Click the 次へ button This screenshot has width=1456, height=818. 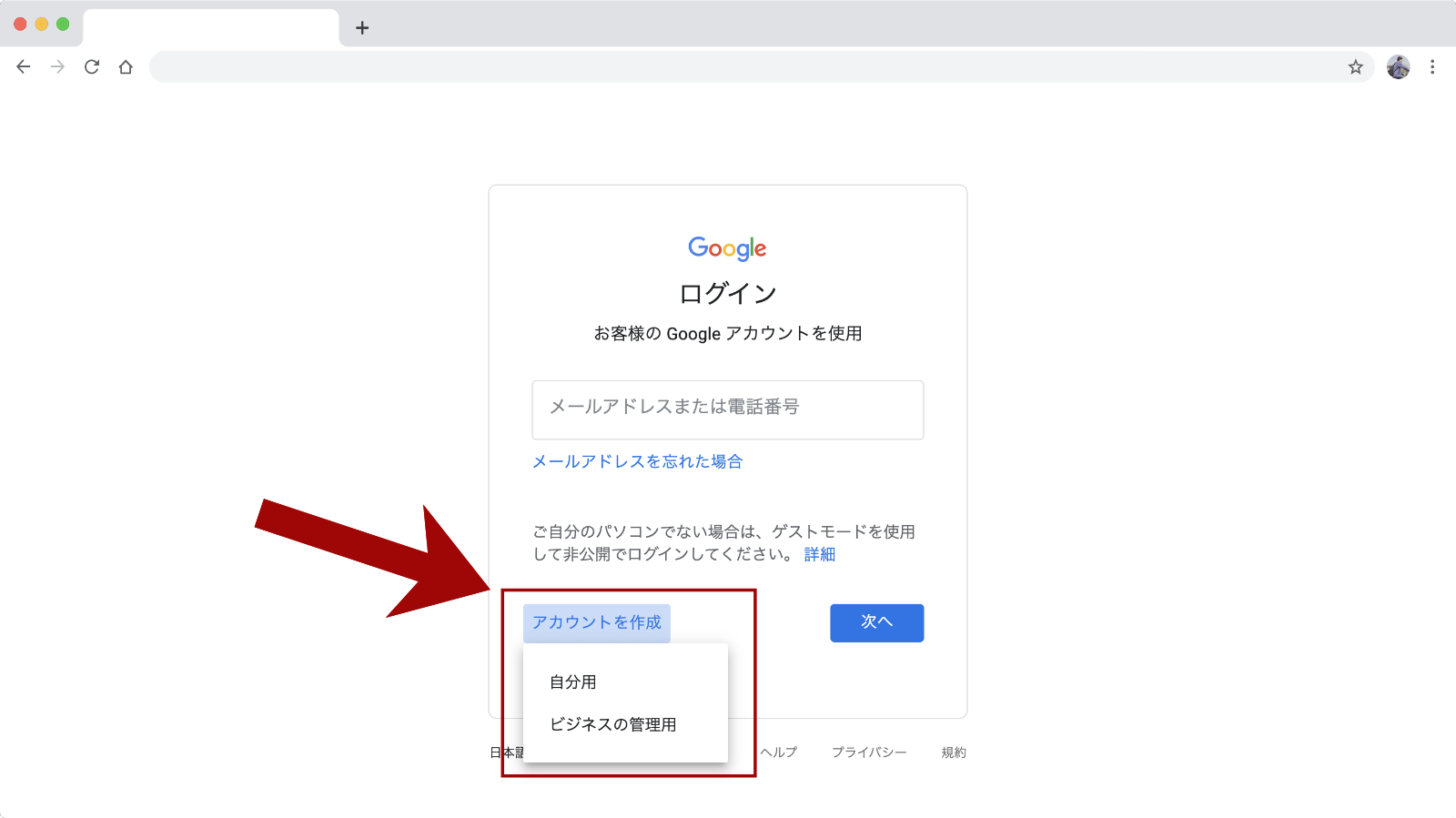(877, 622)
